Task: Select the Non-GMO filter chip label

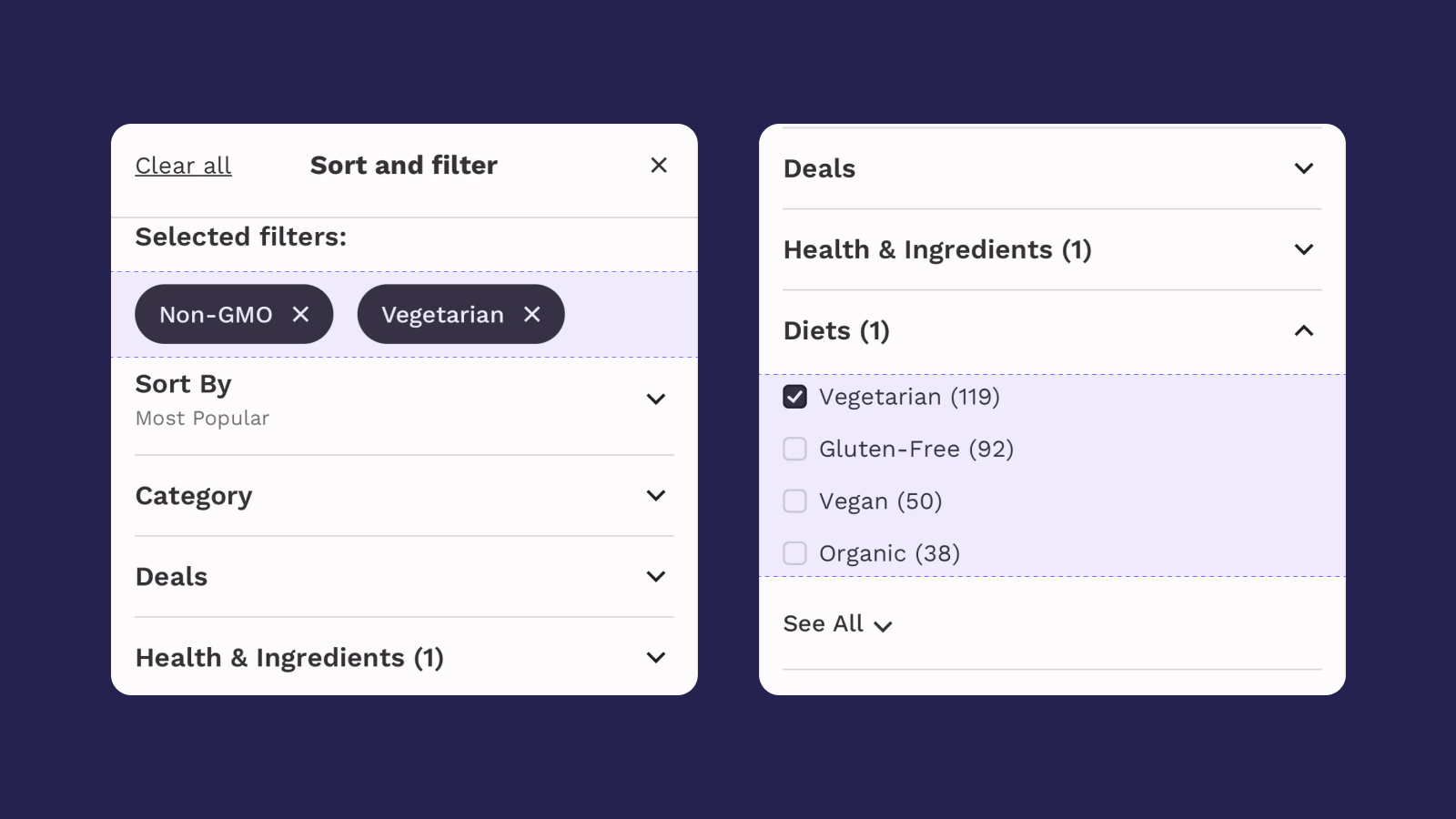Action: click(x=216, y=315)
